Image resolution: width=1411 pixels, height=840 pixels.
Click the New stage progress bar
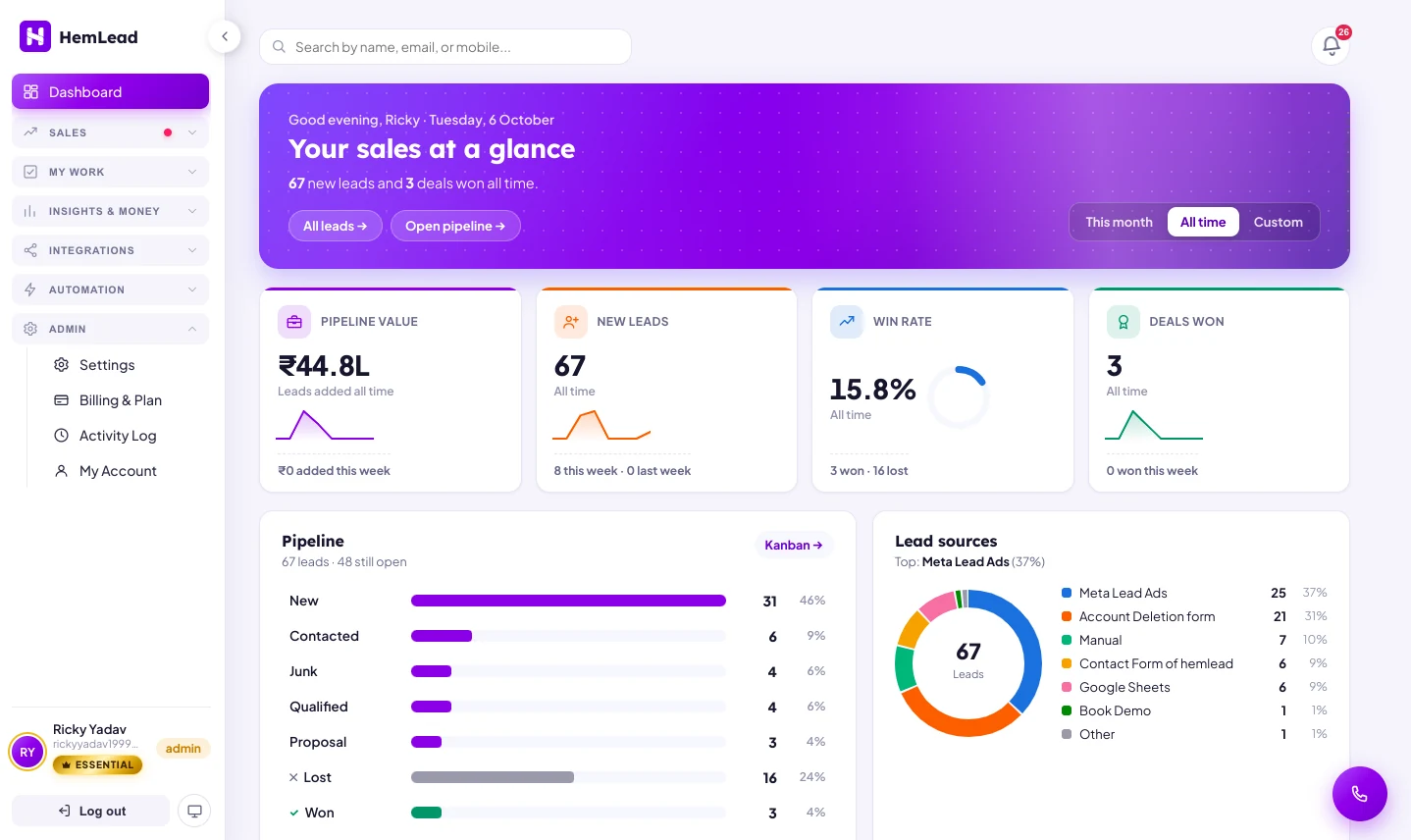[x=568, y=601]
